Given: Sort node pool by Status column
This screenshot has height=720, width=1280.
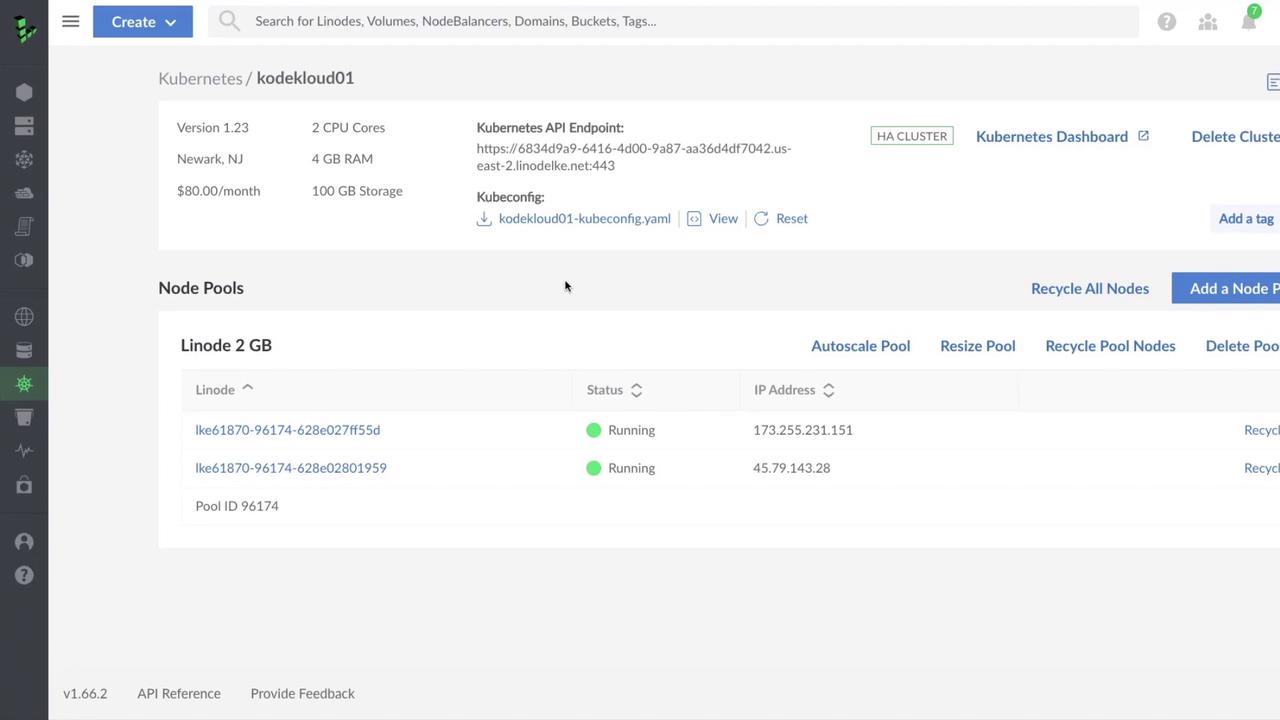Looking at the screenshot, I should [x=614, y=390].
